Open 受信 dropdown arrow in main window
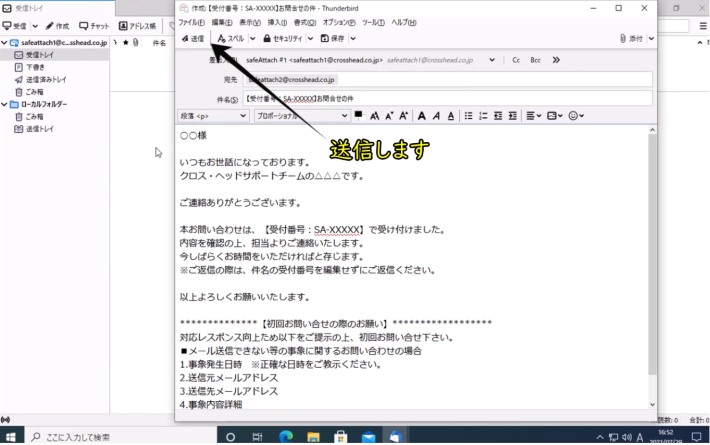The image size is (710, 445). coord(35,26)
